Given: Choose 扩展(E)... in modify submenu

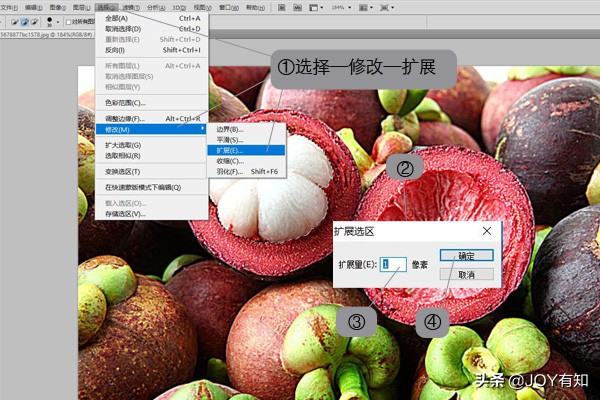Looking at the screenshot, I should click(246, 150).
